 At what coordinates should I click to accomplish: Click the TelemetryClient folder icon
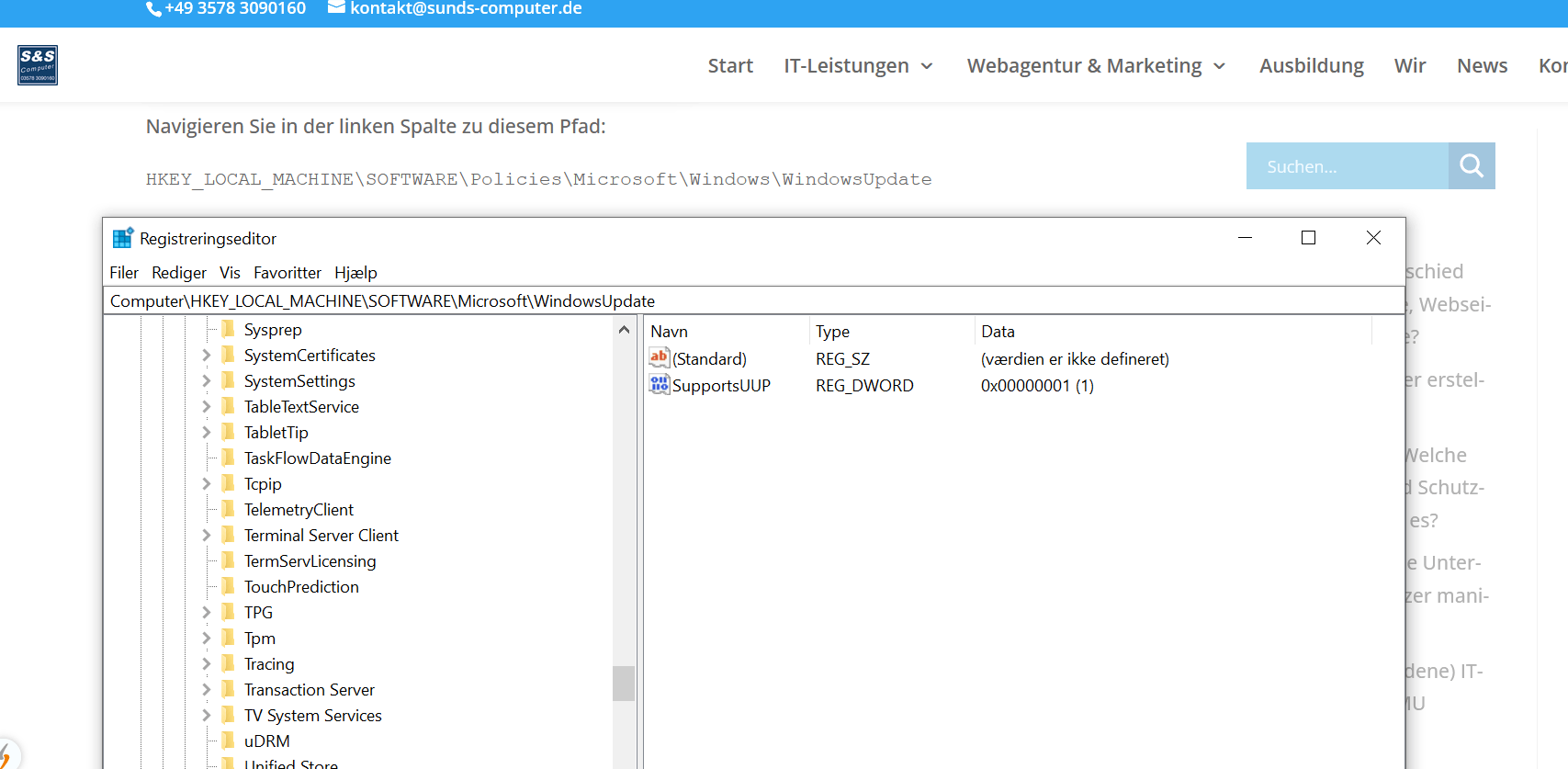pyautogui.click(x=229, y=509)
